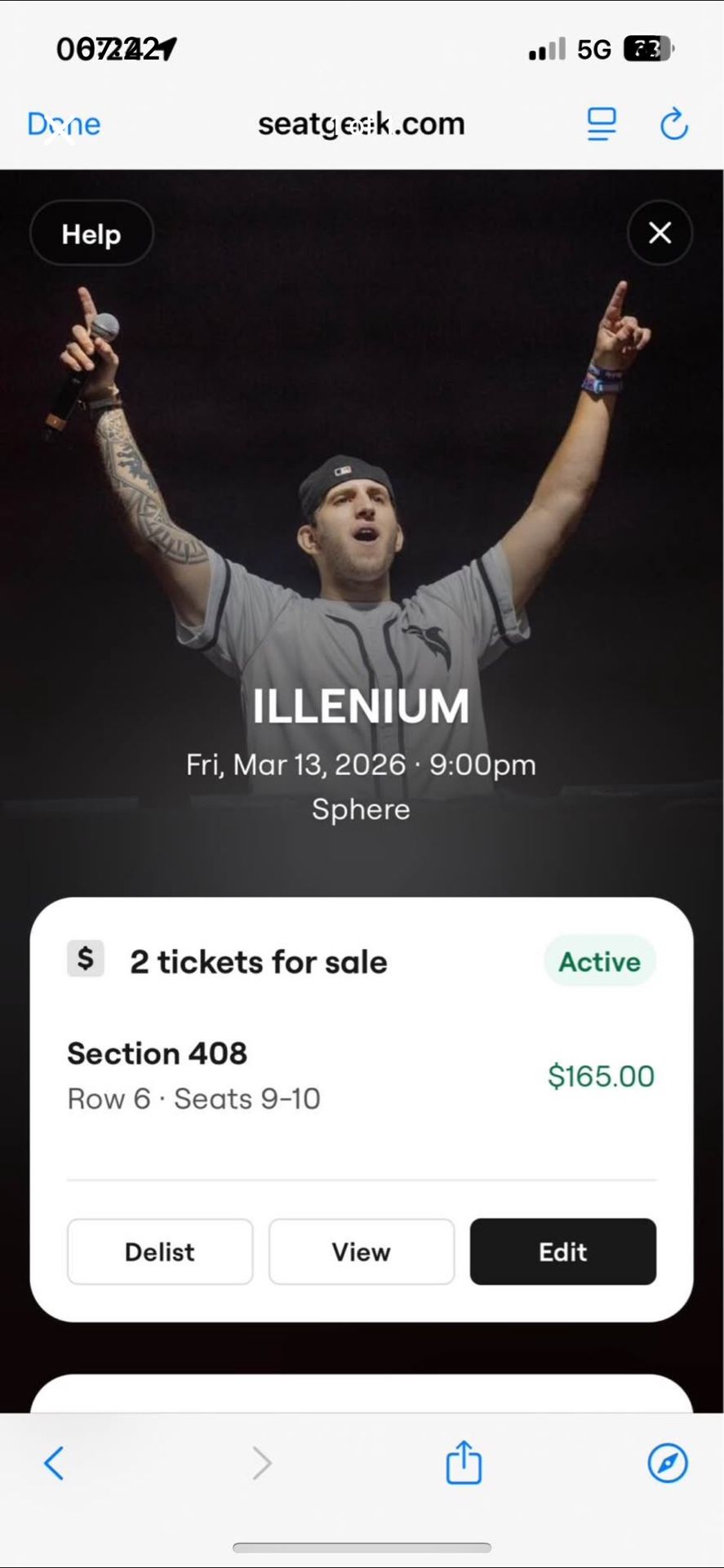
Task: Open the Share sheet
Action: tap(464, 1463)
